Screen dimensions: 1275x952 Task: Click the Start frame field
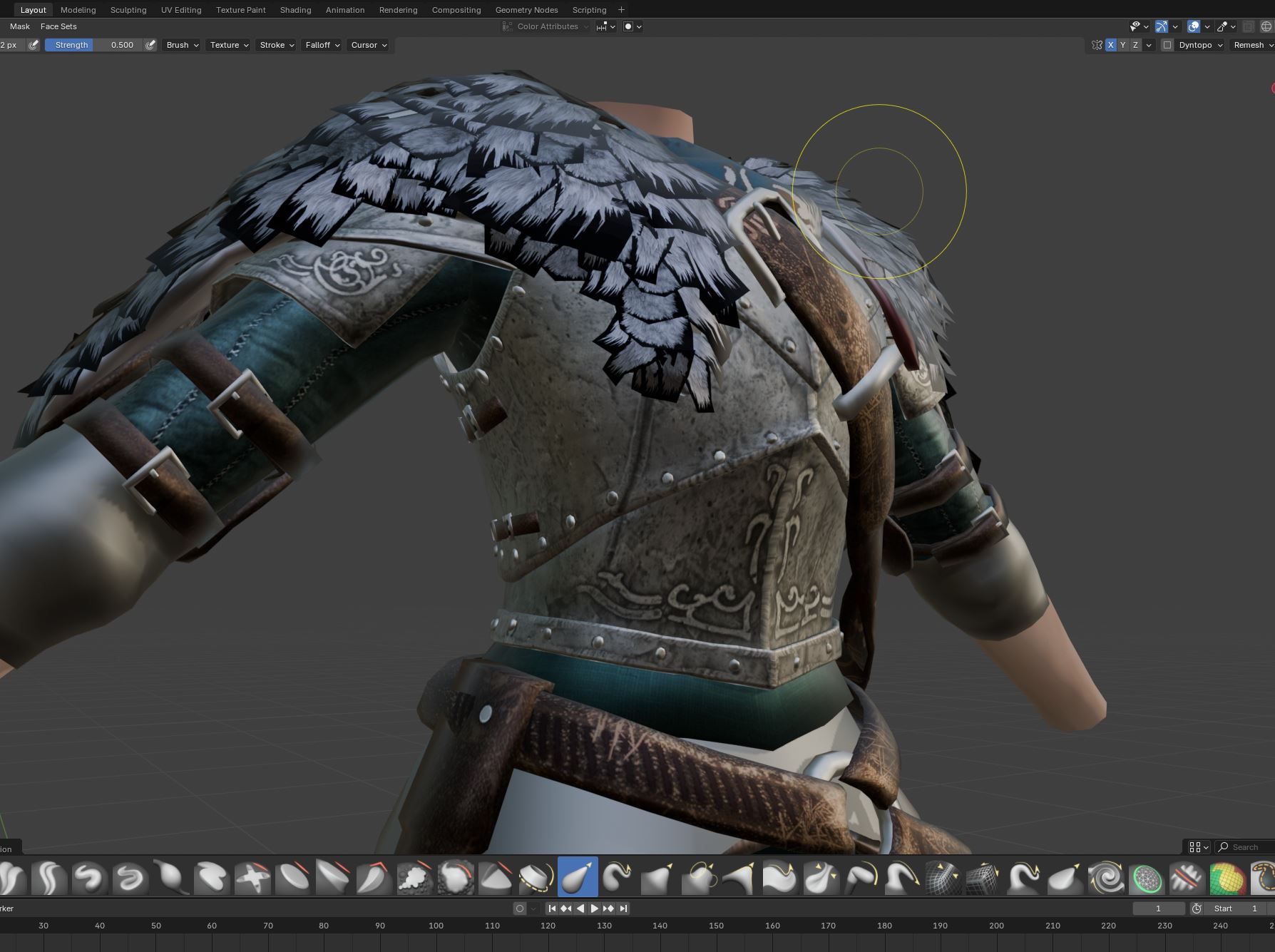click(x=1236, y=909)
